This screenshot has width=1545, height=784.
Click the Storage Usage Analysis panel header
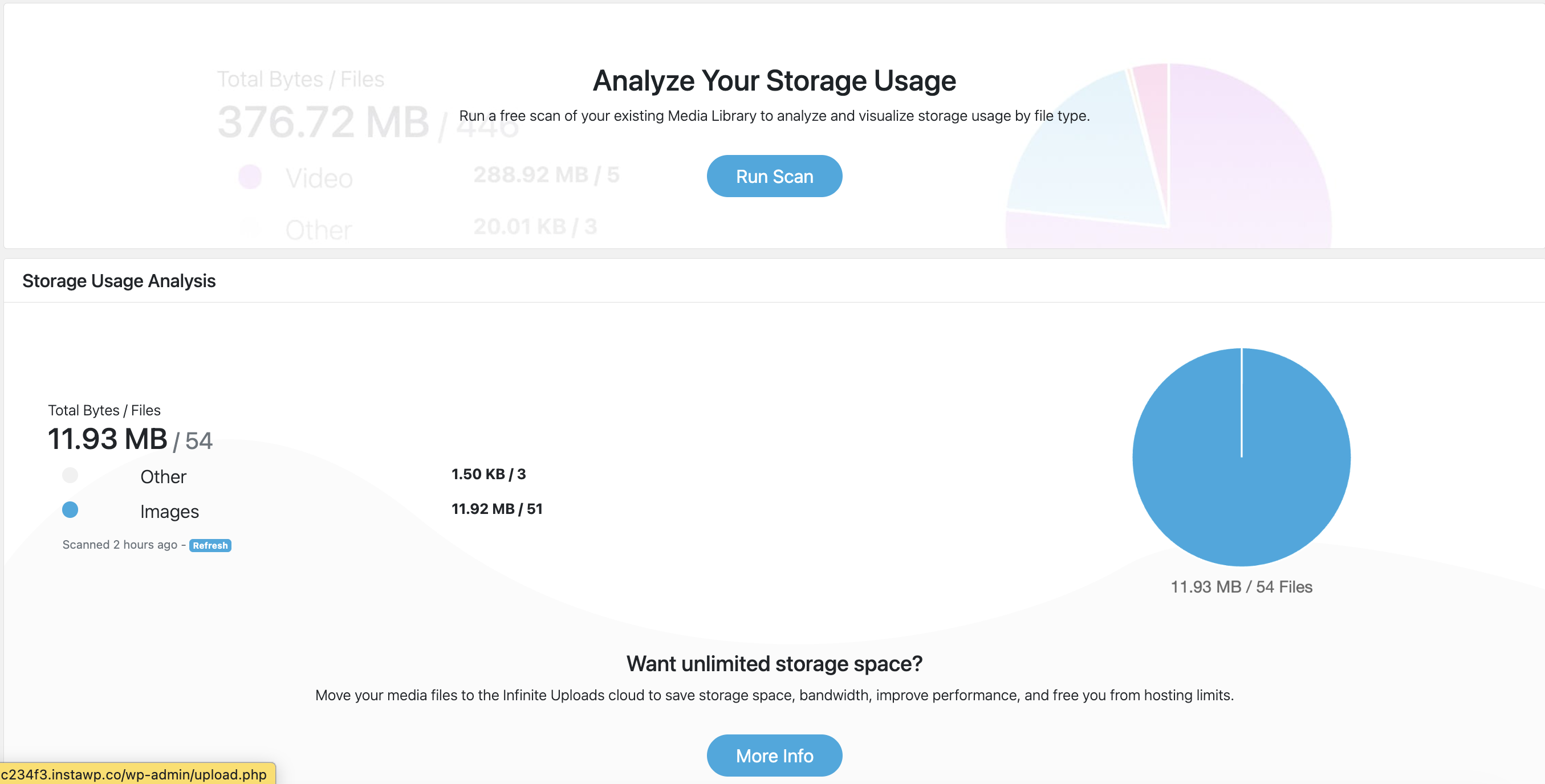click(119, 280)
